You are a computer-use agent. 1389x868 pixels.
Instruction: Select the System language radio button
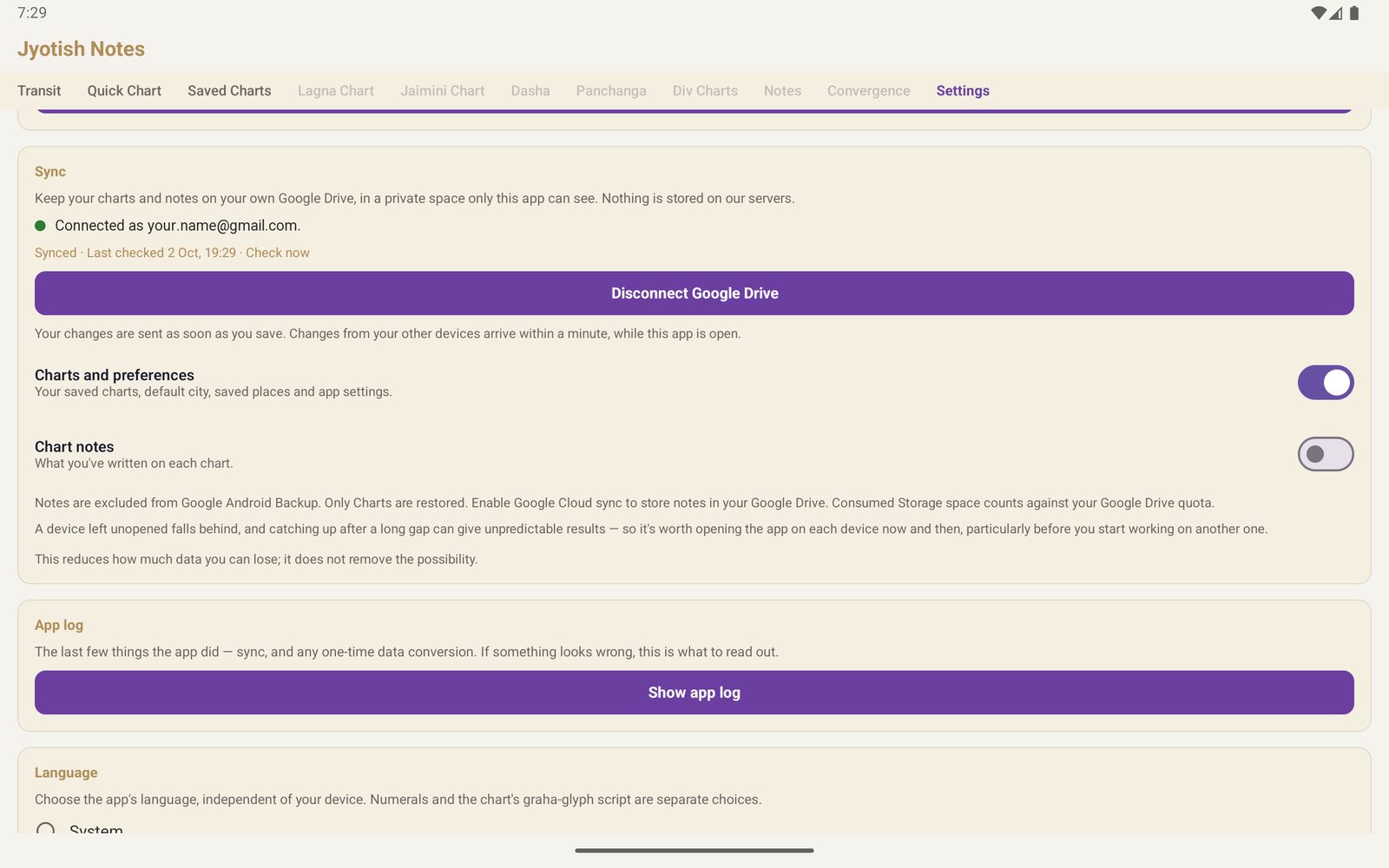(46, 830)
